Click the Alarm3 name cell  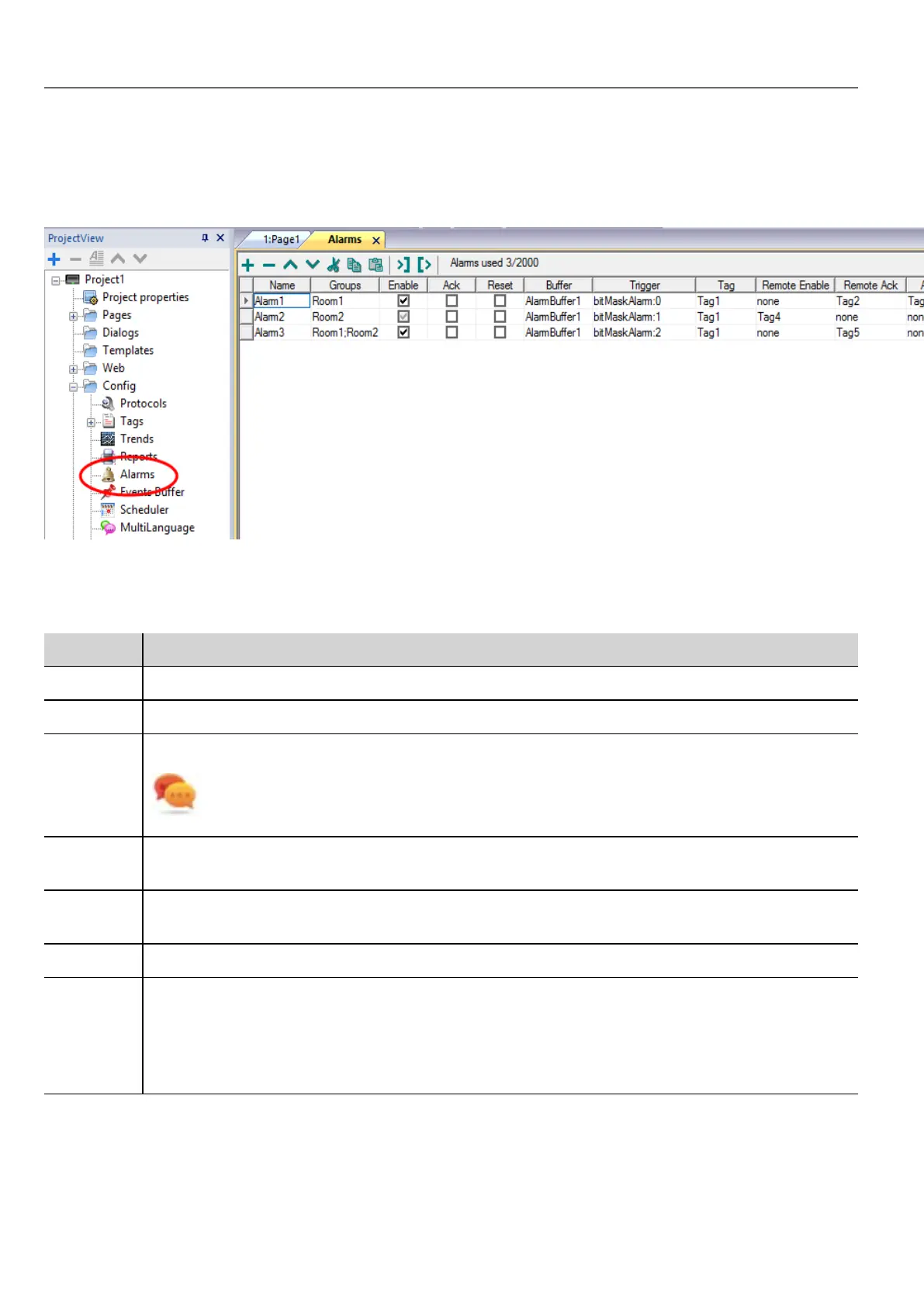click(x=282, y=332)
